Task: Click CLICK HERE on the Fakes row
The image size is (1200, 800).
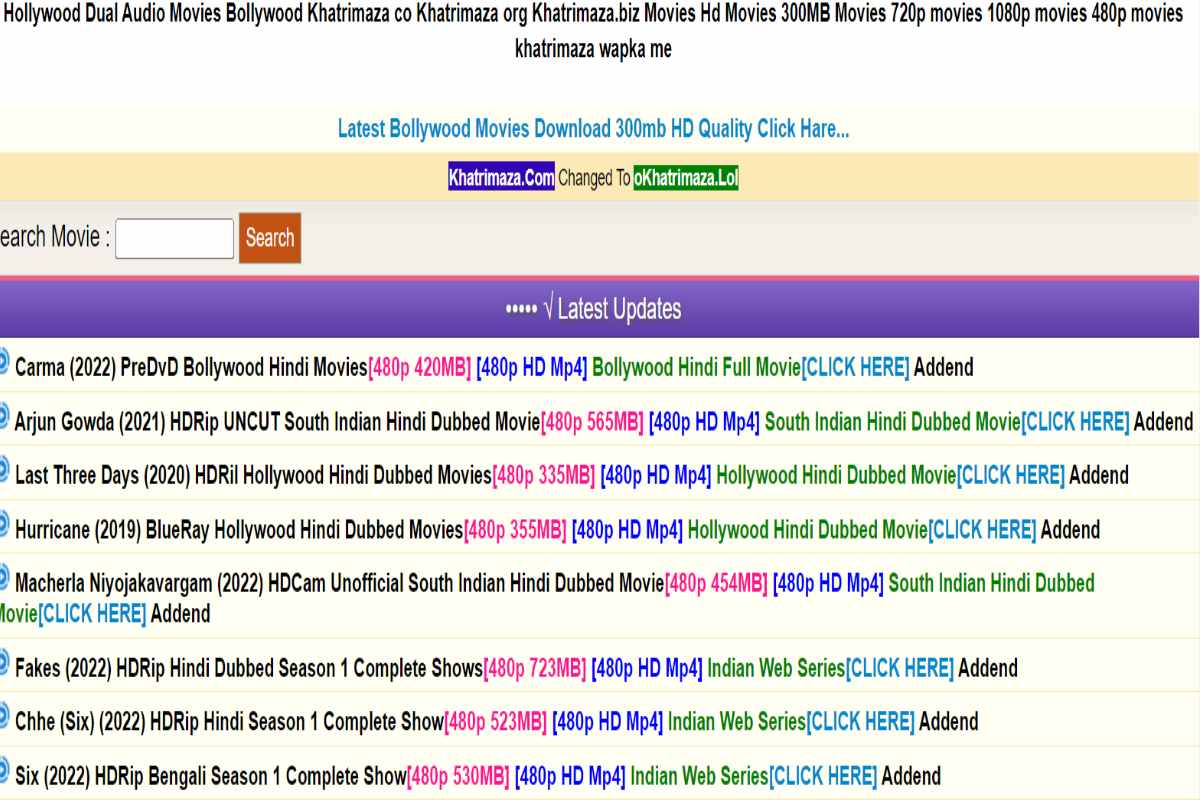Action: (x=900, y=668)
